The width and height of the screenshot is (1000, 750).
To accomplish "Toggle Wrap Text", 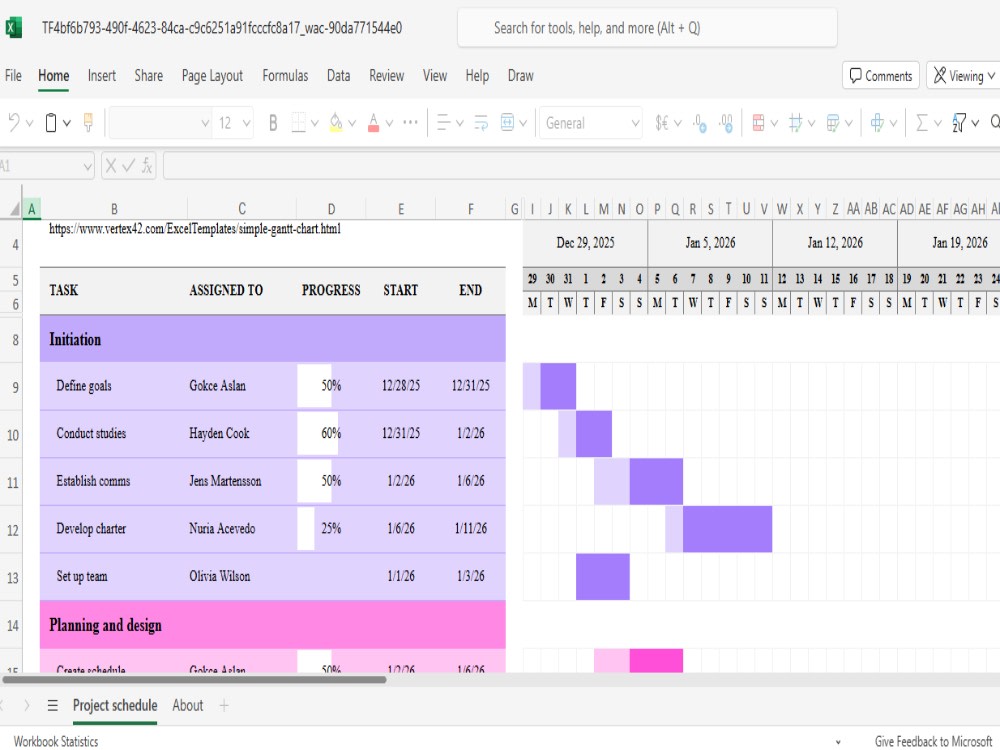I will (x=481, y=122).
